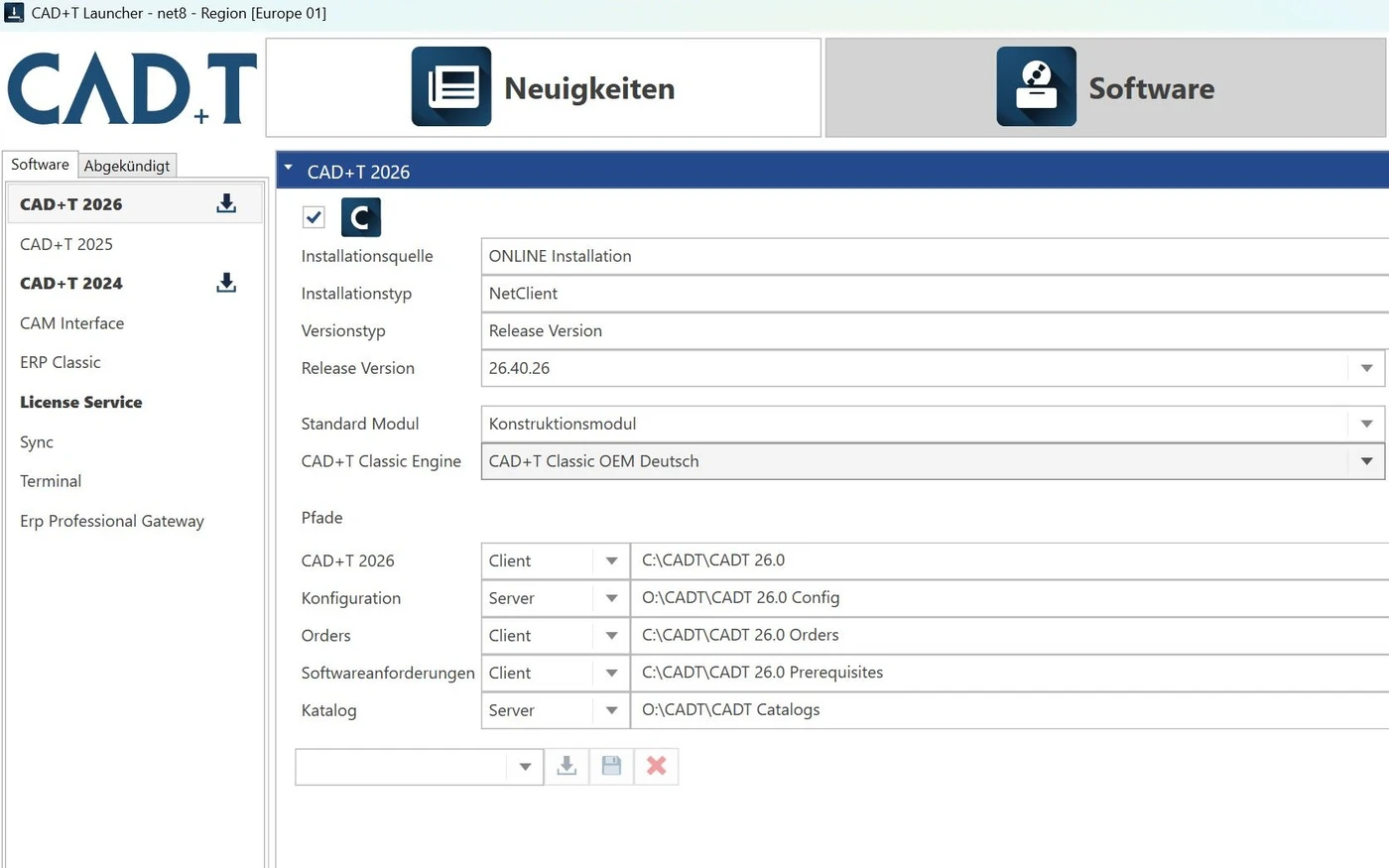The image size is (1389, 868).
Task: Open the CAD+T 2026 path location dropdown
Action: pyautogui.click(x=611, y=560)
